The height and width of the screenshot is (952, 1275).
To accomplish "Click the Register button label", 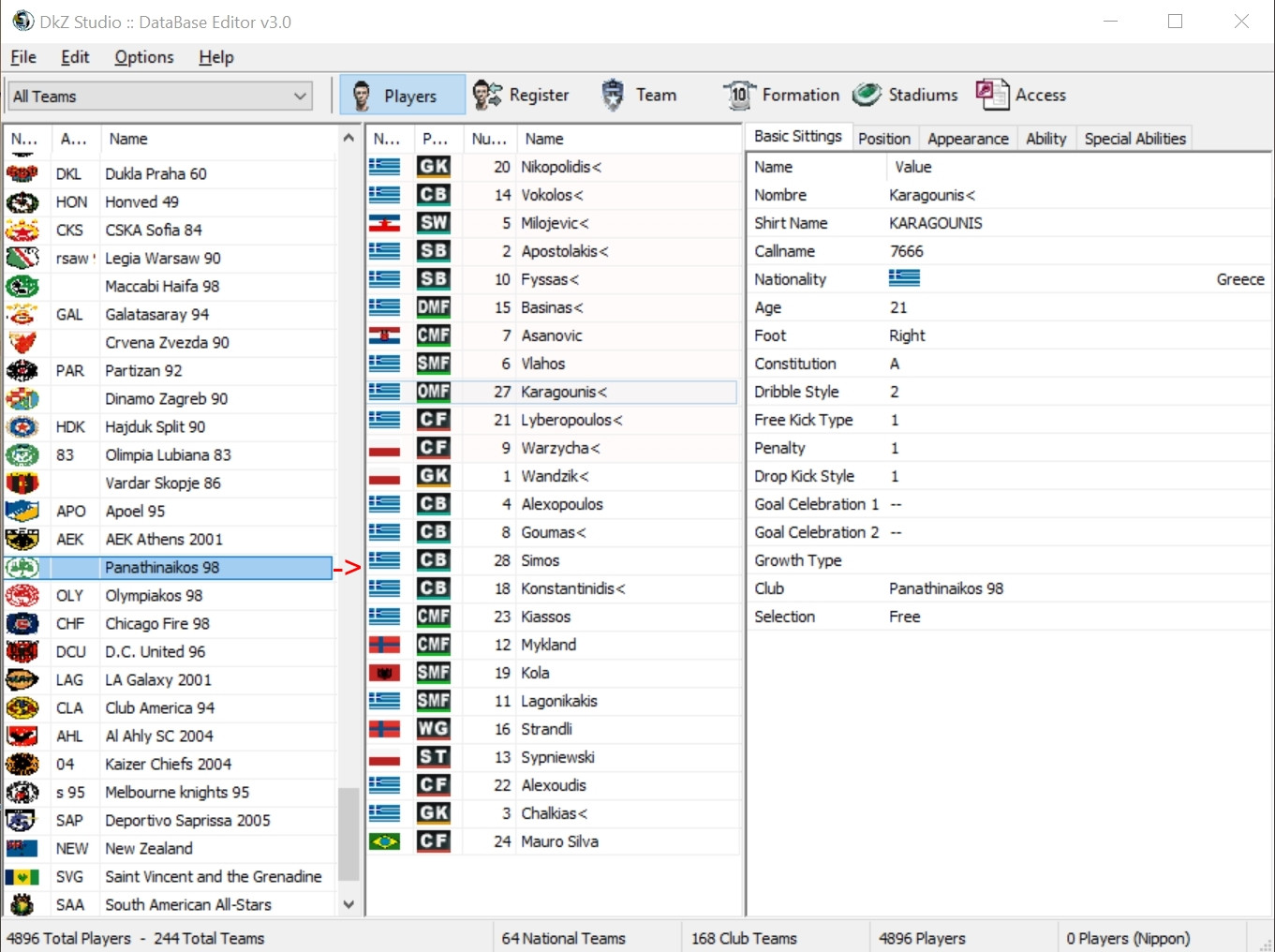I will point(539,95).
